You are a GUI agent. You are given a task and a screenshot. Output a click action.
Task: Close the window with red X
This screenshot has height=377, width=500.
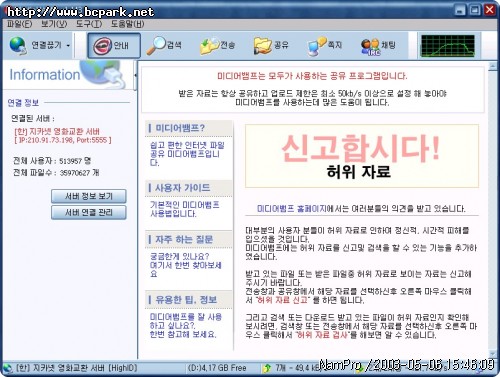[x=490, y=10]
